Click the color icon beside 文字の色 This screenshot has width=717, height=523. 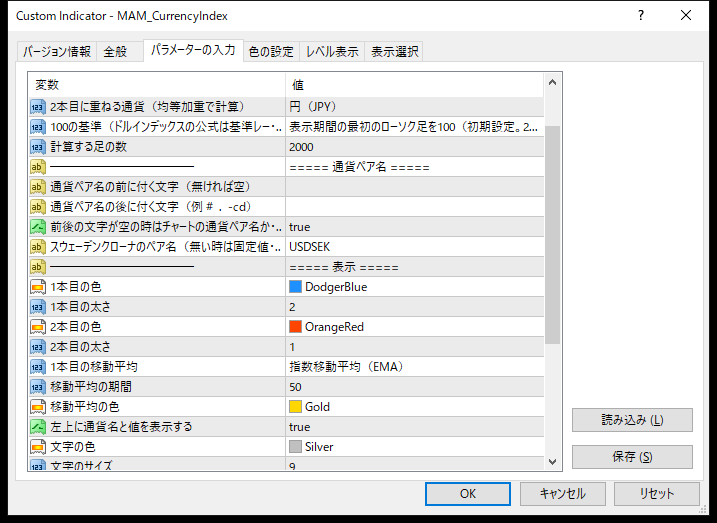(x=38, y=447)
